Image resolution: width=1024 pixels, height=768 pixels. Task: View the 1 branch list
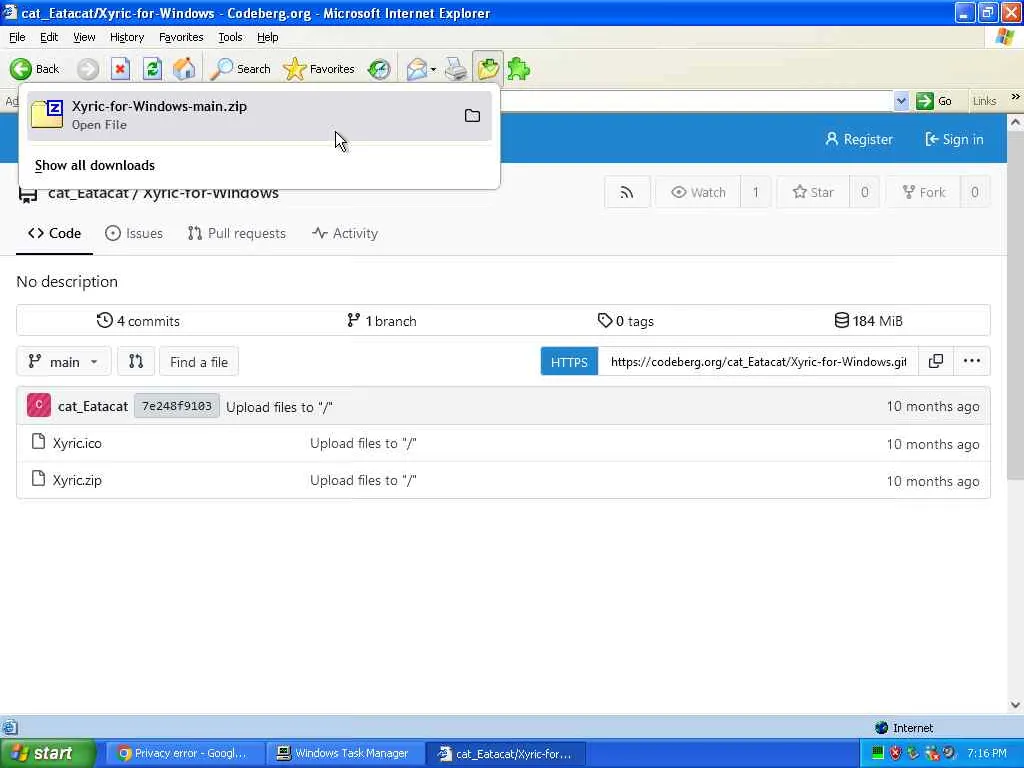[x=381, y=321]
